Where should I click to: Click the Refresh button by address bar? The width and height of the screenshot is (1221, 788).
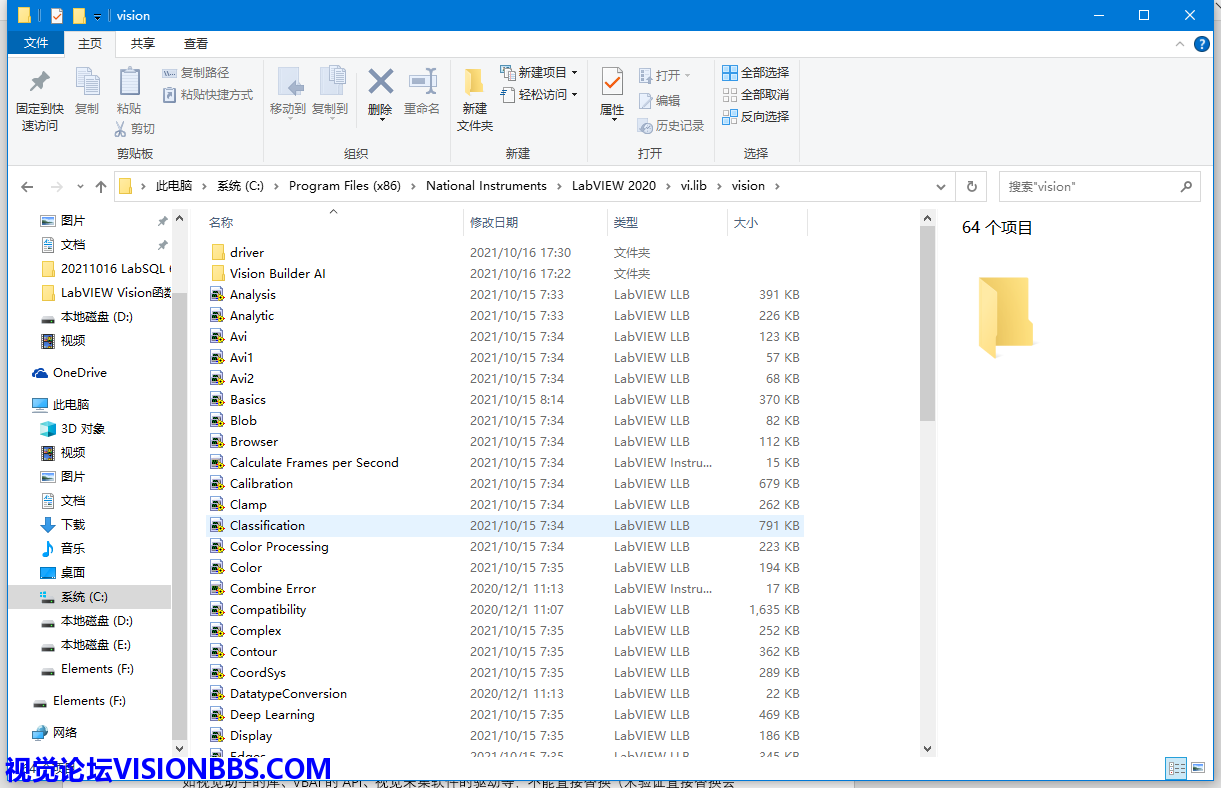[x=971, y=186]
